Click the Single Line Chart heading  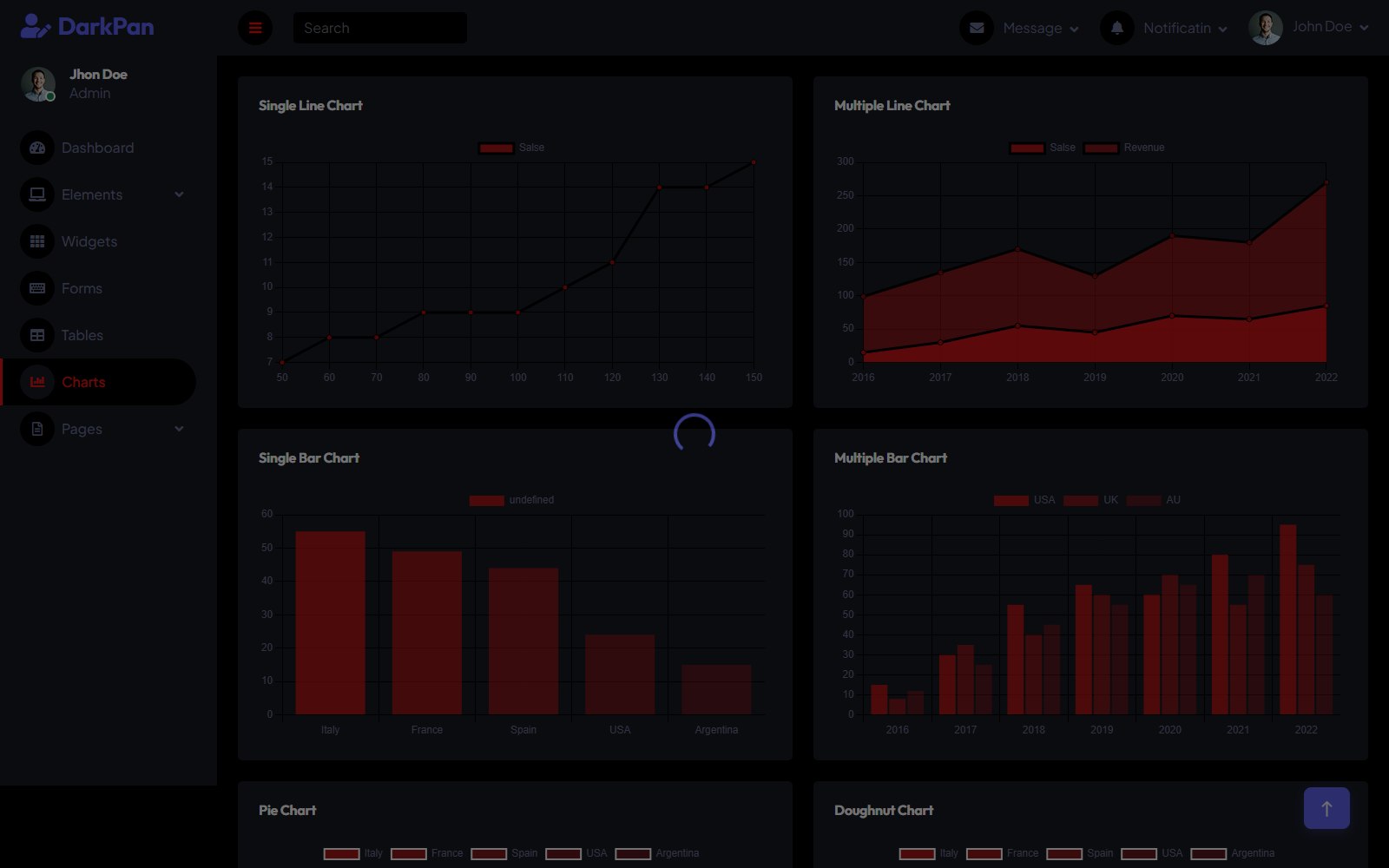[x=311, y=105]
